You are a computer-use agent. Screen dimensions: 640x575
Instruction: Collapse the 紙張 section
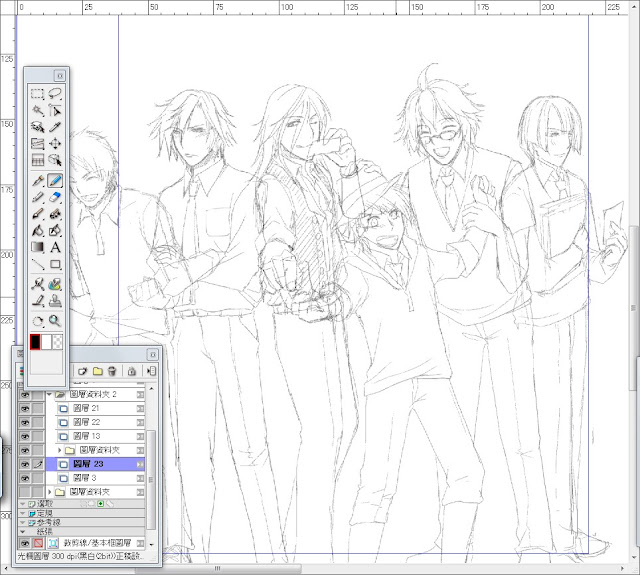pyautogui.click(x=23, y=531)
